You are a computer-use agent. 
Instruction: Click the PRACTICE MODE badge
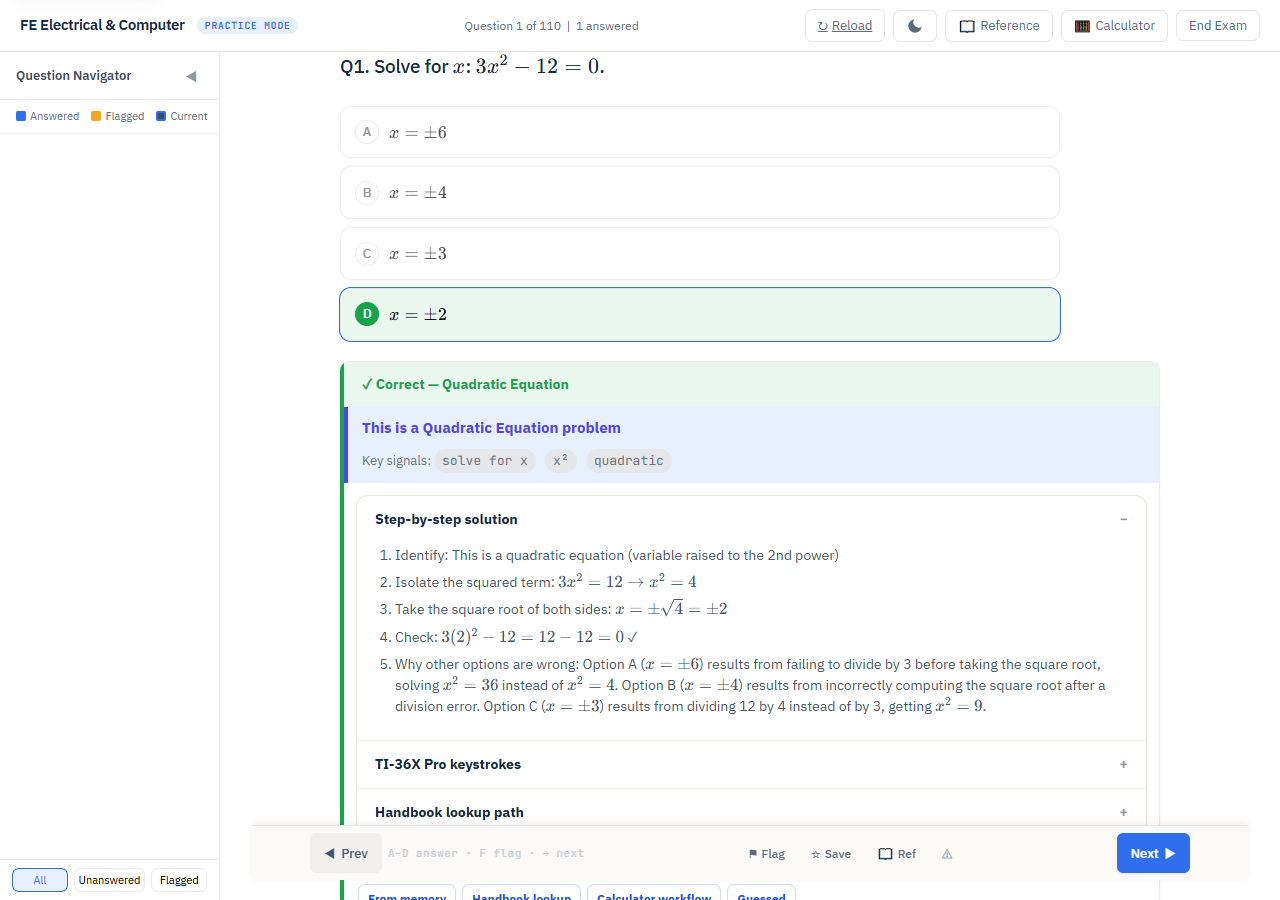tap(247, 26)
